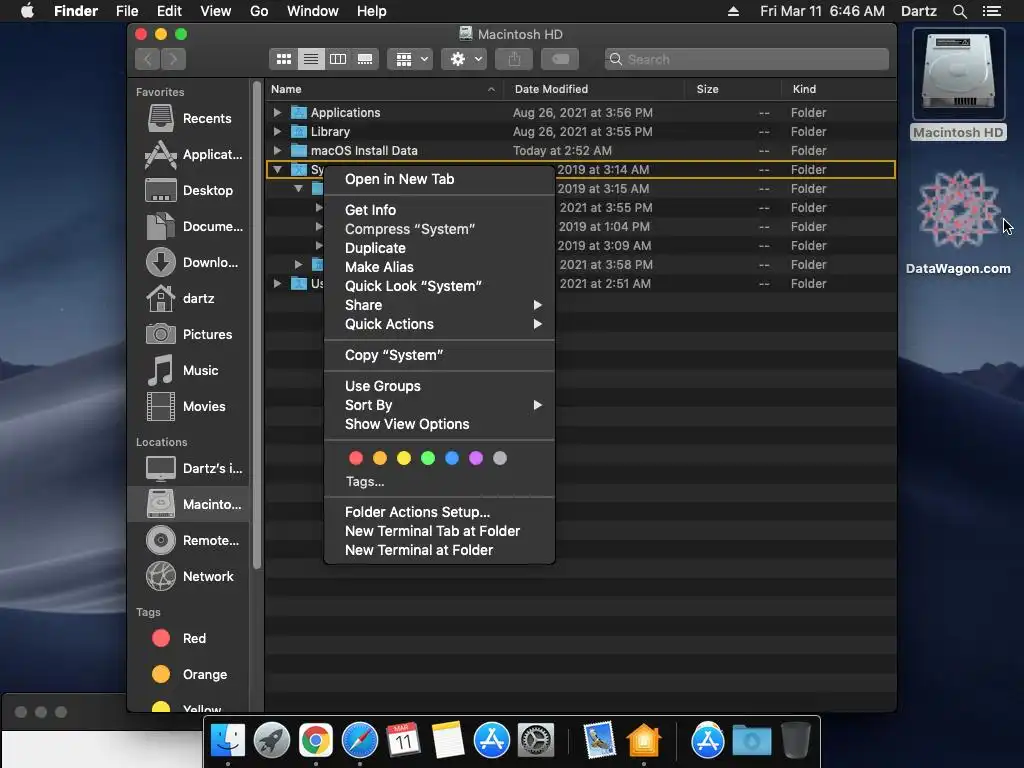Open the dartz home folder
The image size is (1024, 768).
pyautogui.click(x=189, y=298)
